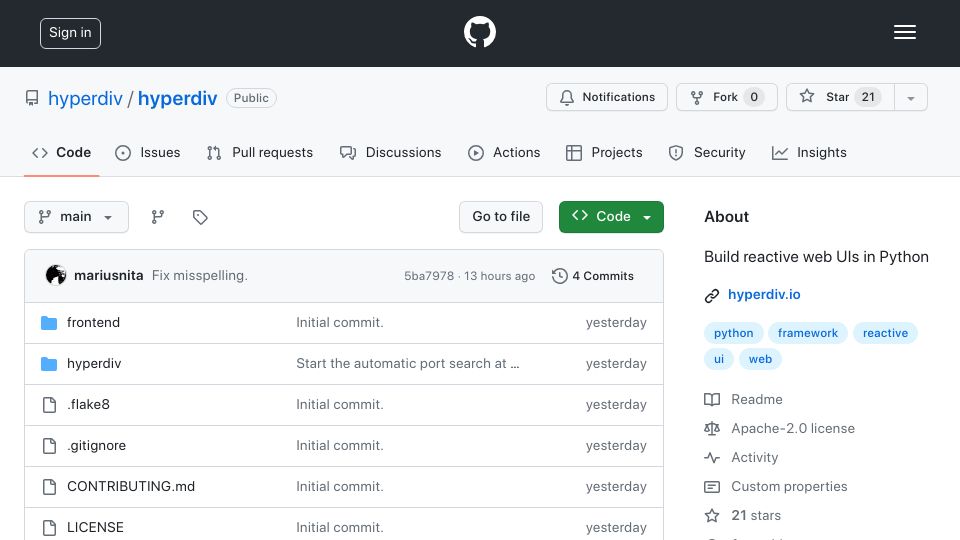Expand the green Code dropdown
This screenshot has width=960, height=540.
point(611,217)
